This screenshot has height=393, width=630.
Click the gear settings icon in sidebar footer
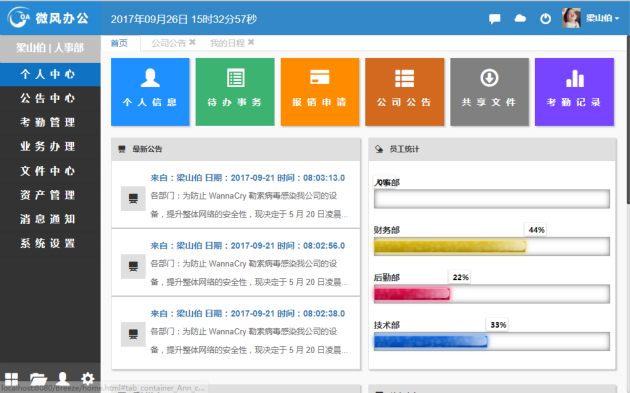tap(88, 379)
